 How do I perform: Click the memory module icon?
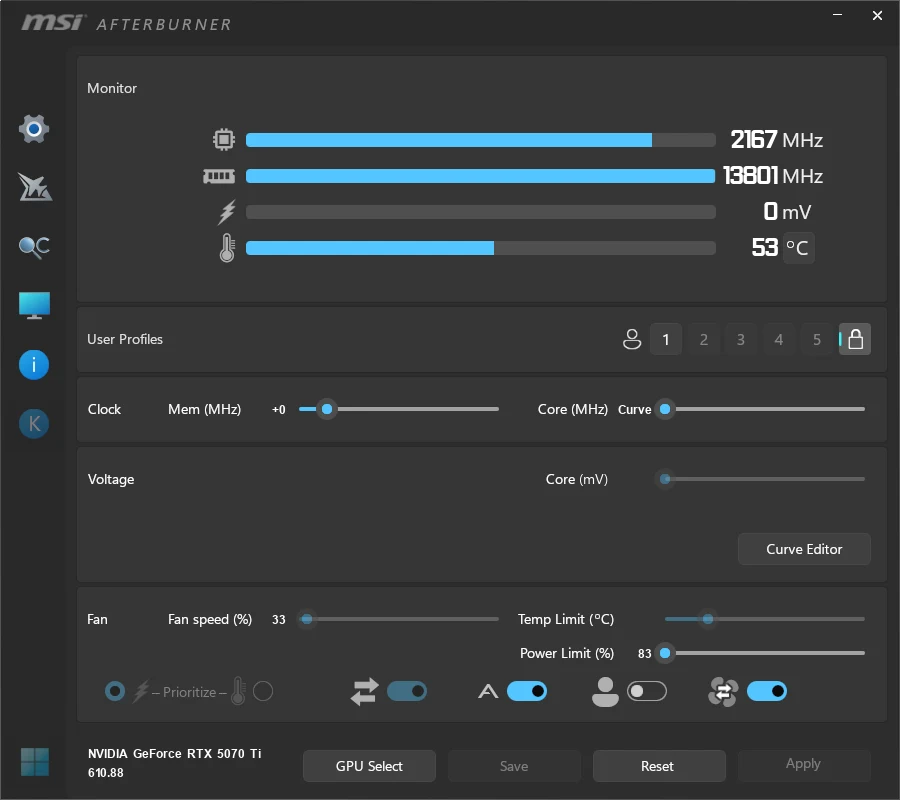click(219, 176)
